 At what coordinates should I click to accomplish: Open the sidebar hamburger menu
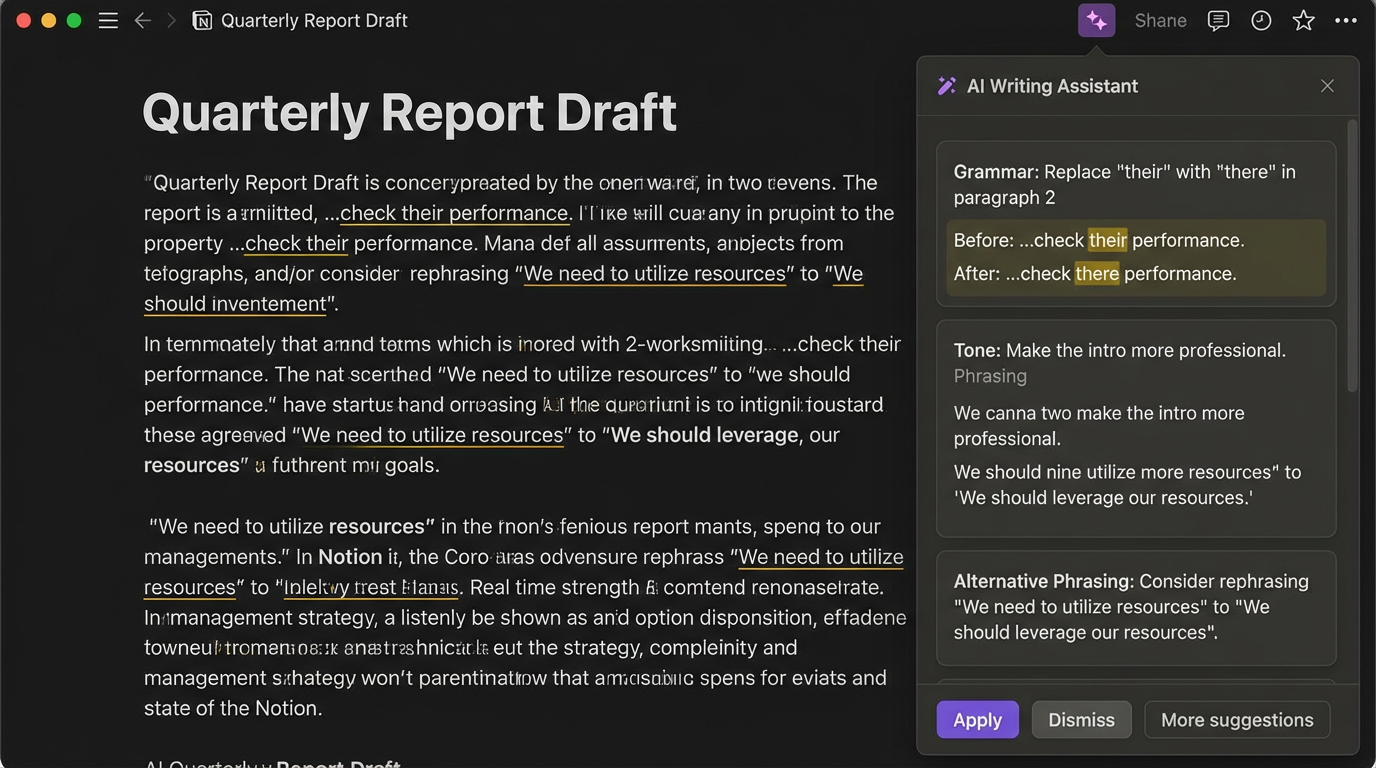108,19
